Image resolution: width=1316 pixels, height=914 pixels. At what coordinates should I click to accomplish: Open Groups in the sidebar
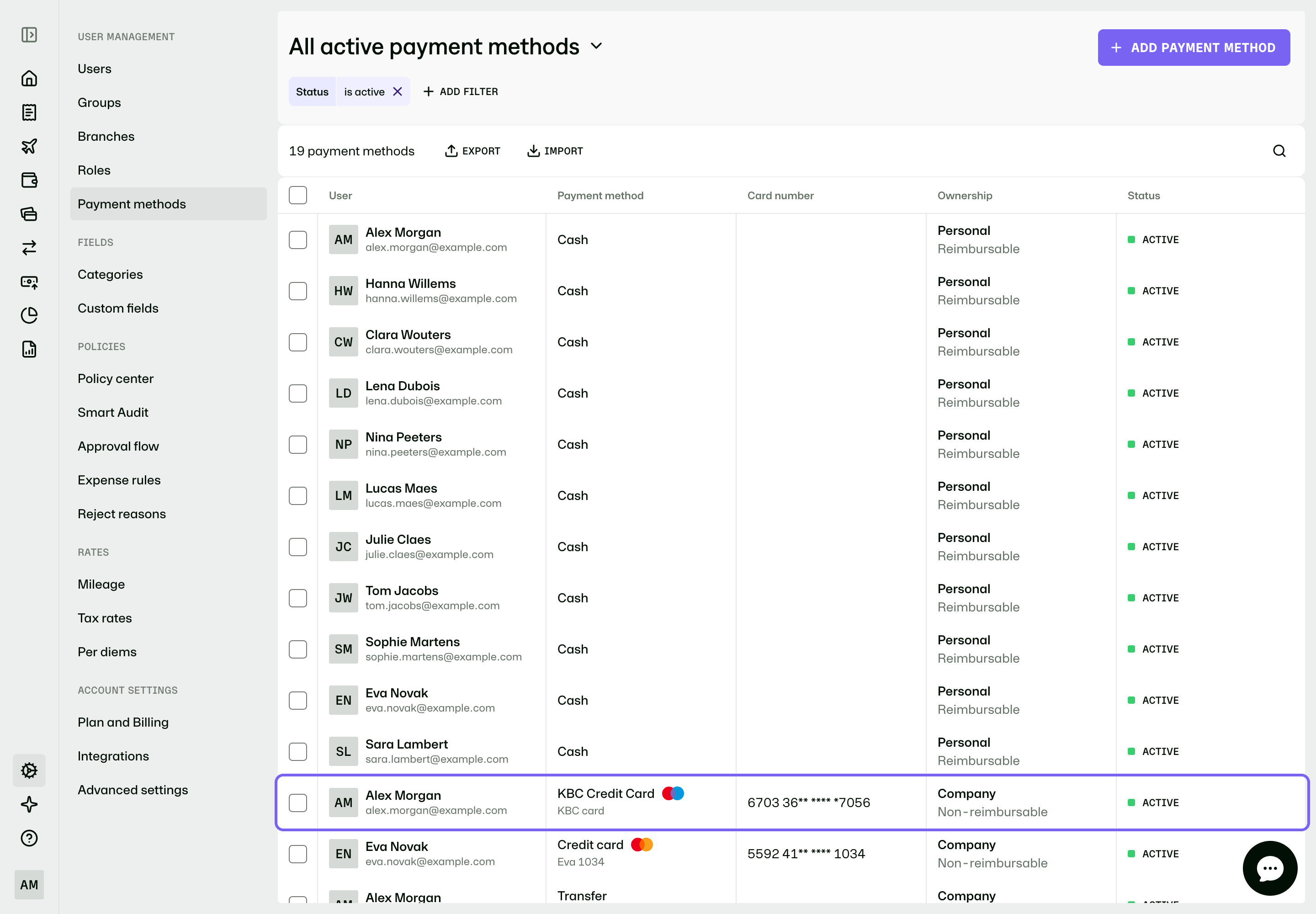tap(99, 102)
